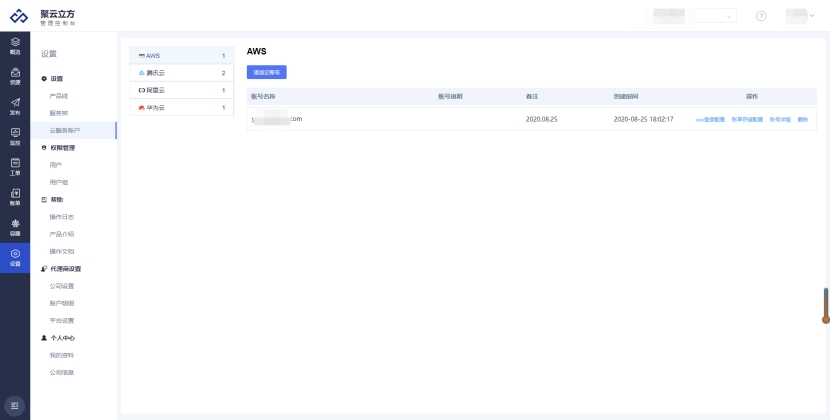Select 腾讯云 in cloud provider list
Screen dimensions: 830x420
tap(182, 73)
